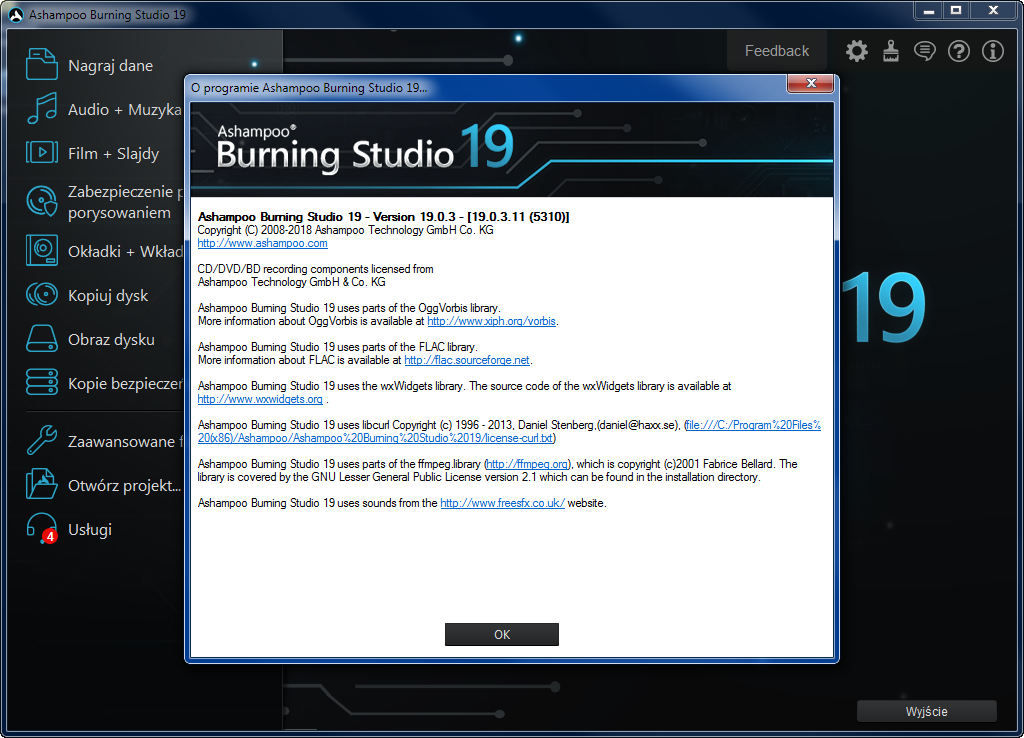
Task: Select Otwórz projekt... menu entry
Action: click(124, 485)
